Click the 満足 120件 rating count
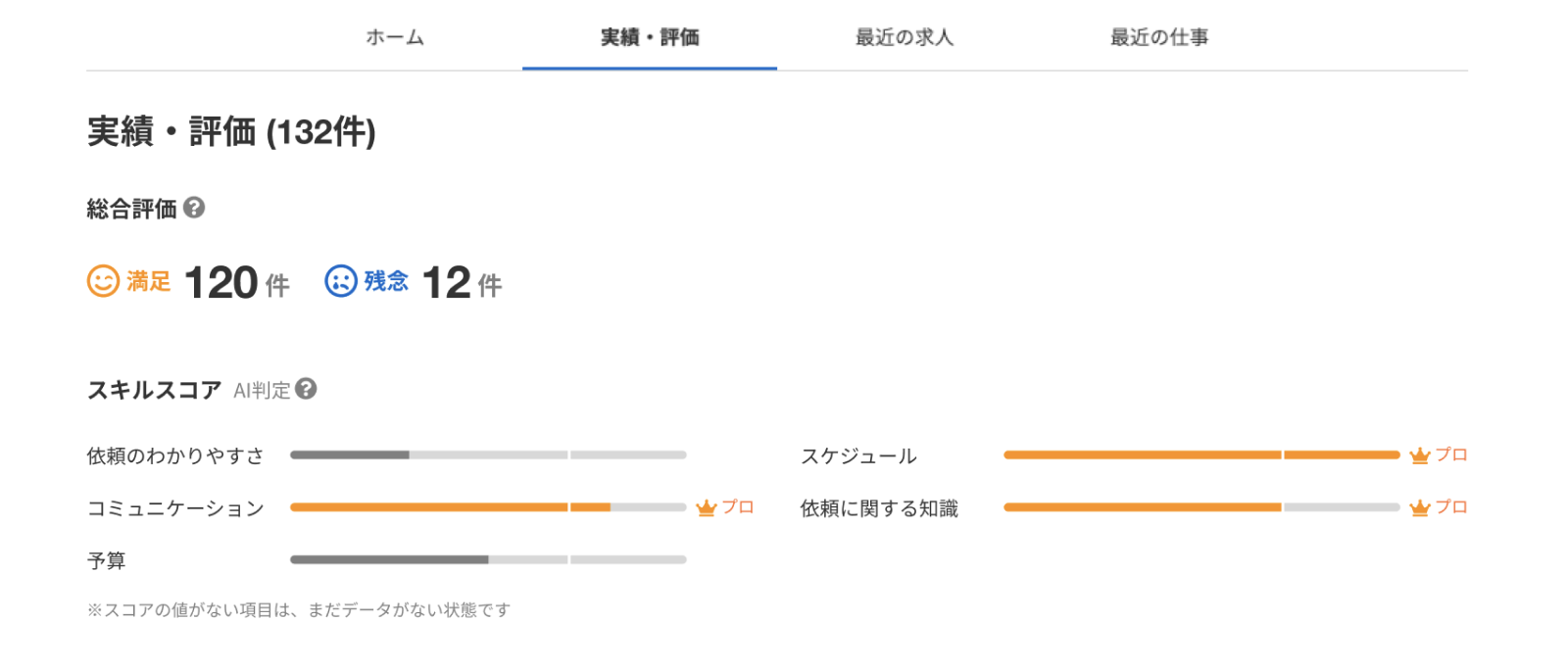 coord(236,283)
